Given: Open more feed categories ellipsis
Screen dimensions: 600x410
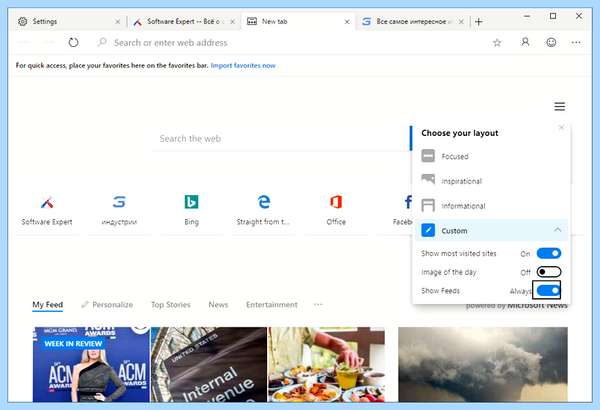Looking at the screenshot, I should 318,304.
